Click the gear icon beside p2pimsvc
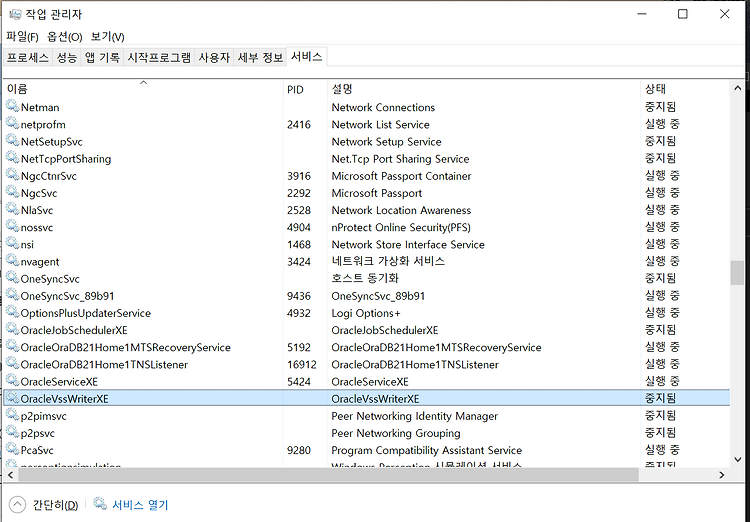This screenshot has height=522, width=750. 12,415
